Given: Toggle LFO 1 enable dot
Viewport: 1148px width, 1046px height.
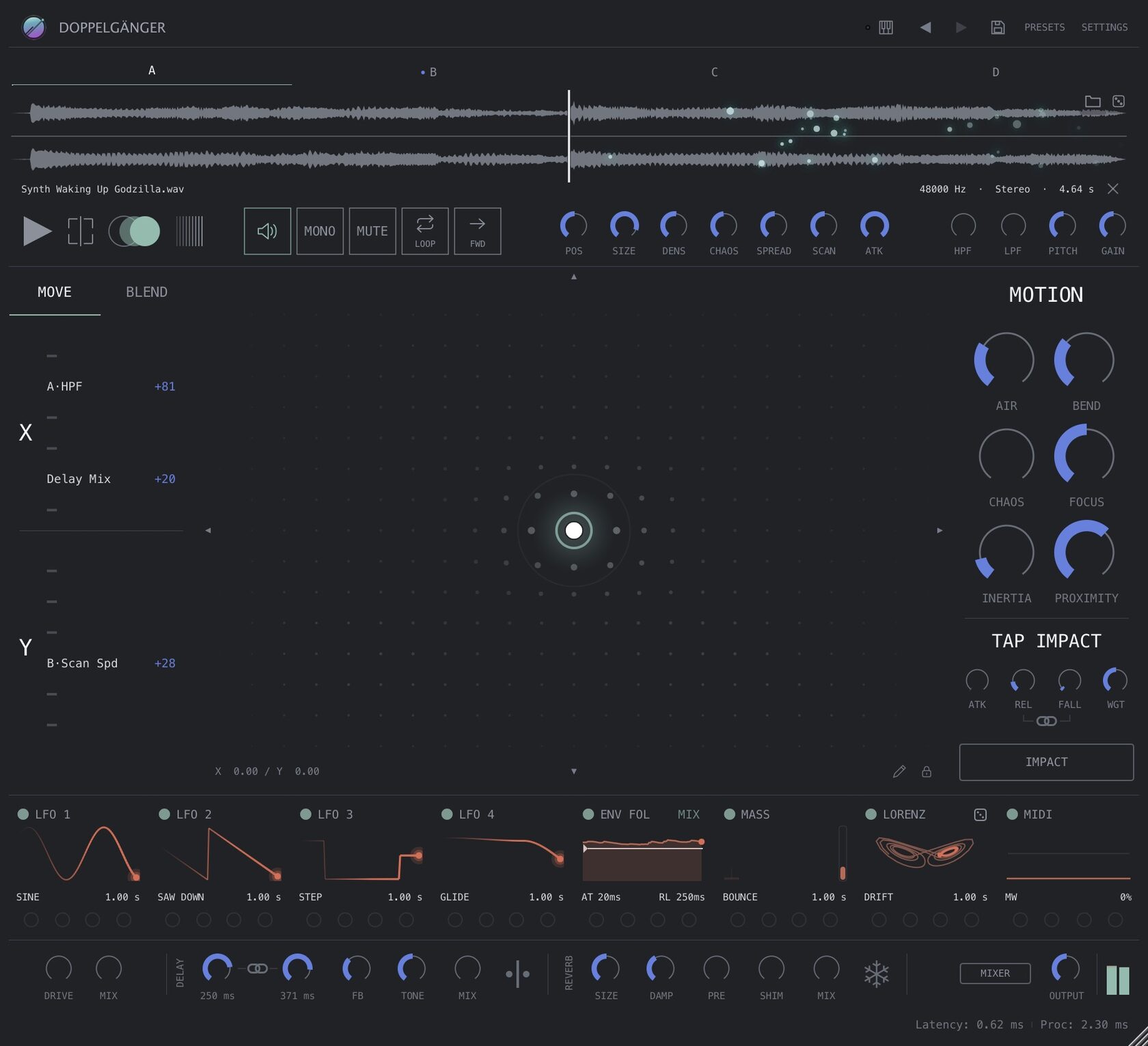Looking at the screenshot, I should click(x=23, y=814).
